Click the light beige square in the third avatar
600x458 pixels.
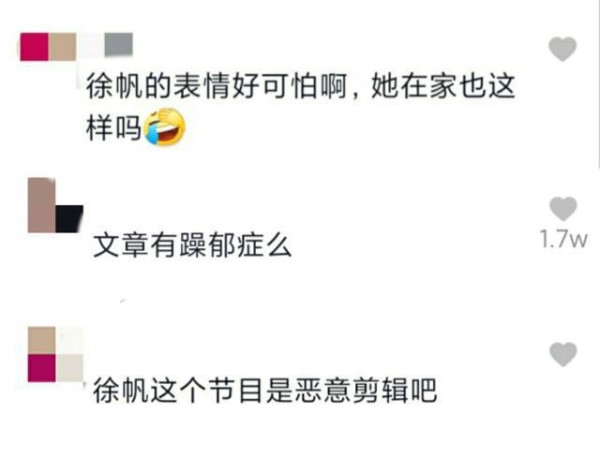coord(70,368)
